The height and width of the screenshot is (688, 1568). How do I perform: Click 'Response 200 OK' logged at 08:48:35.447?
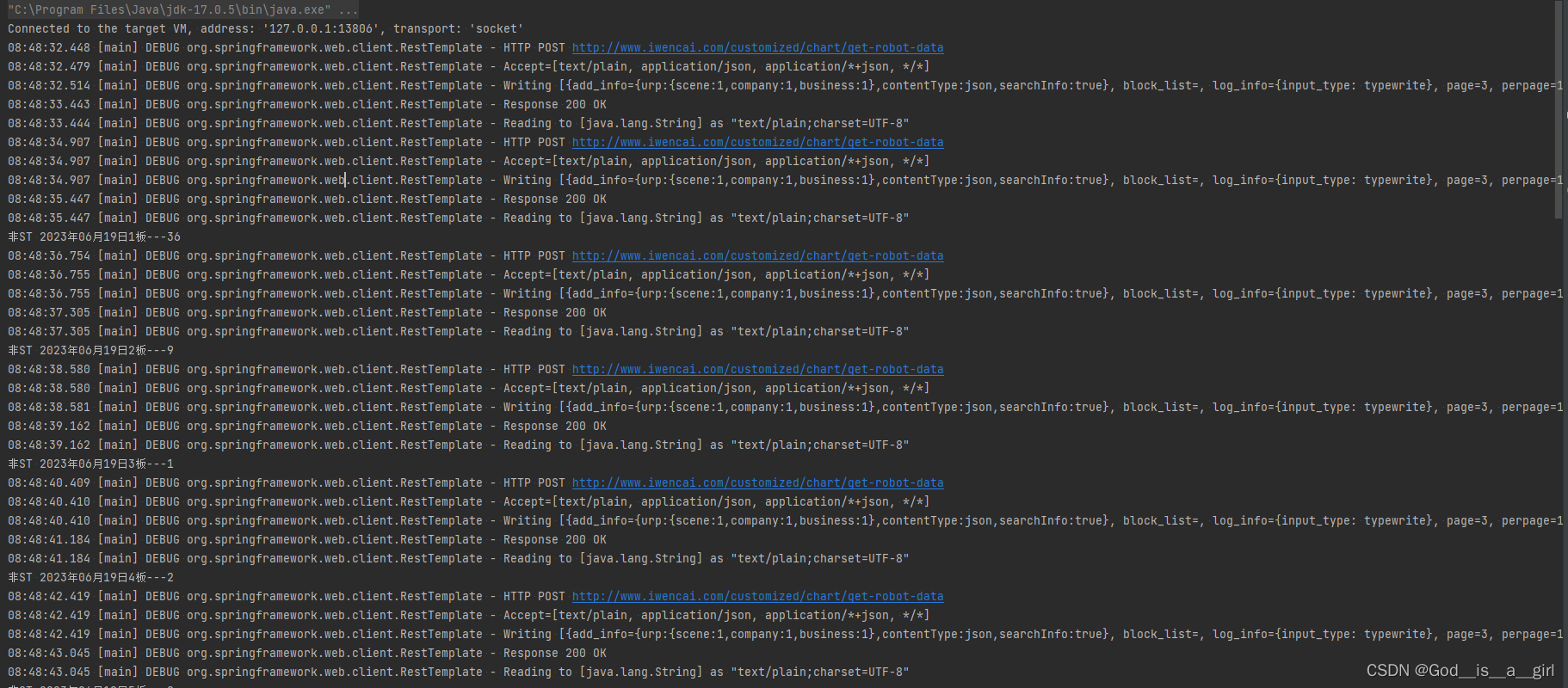tap(555, 200)
